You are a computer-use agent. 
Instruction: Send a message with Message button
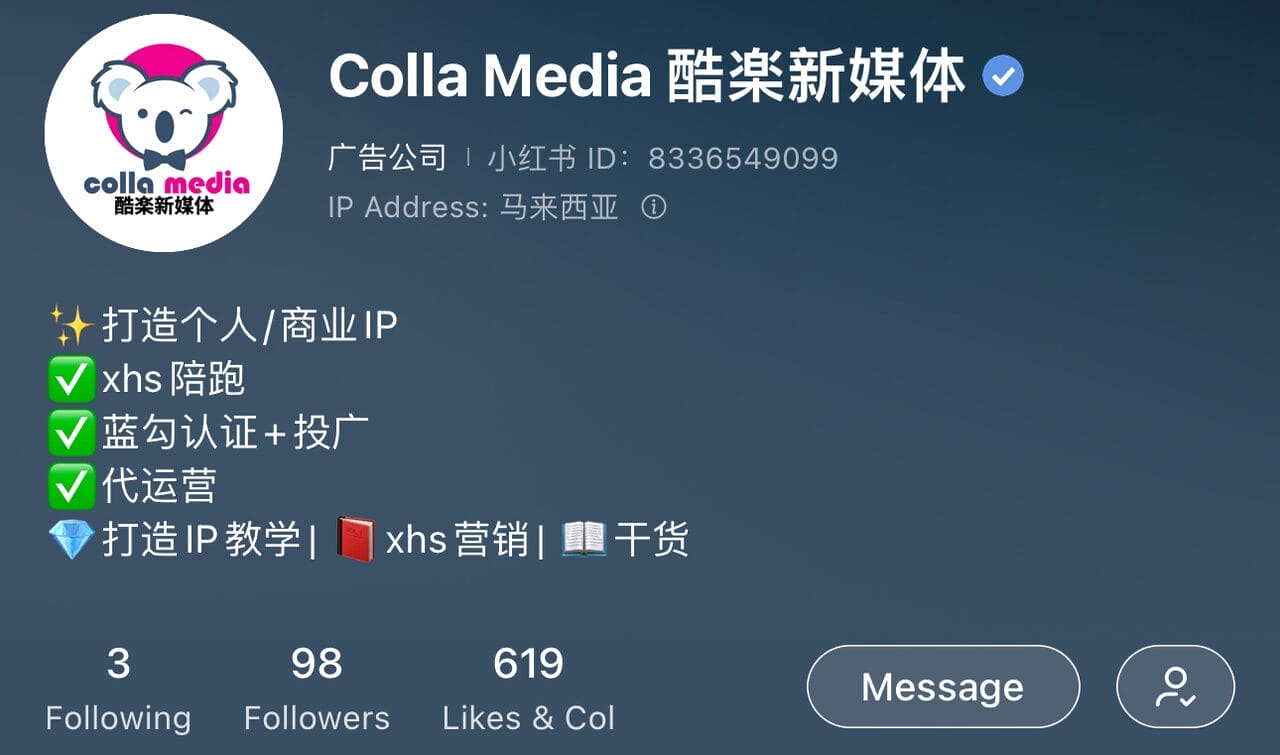[x=943, y=686]
